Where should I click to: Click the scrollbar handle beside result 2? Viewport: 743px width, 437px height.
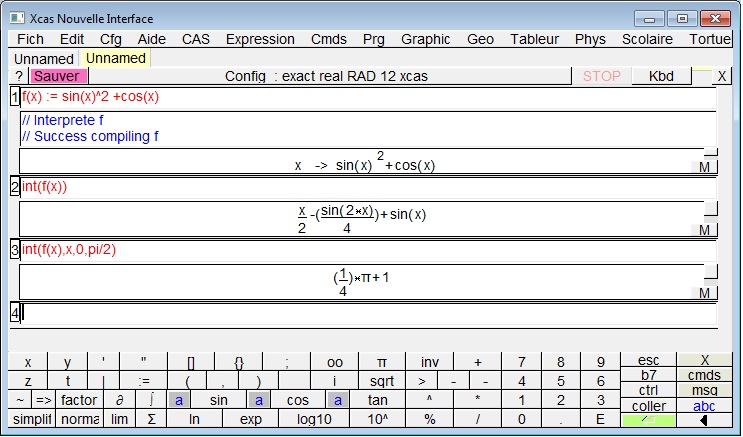[710, 208]
